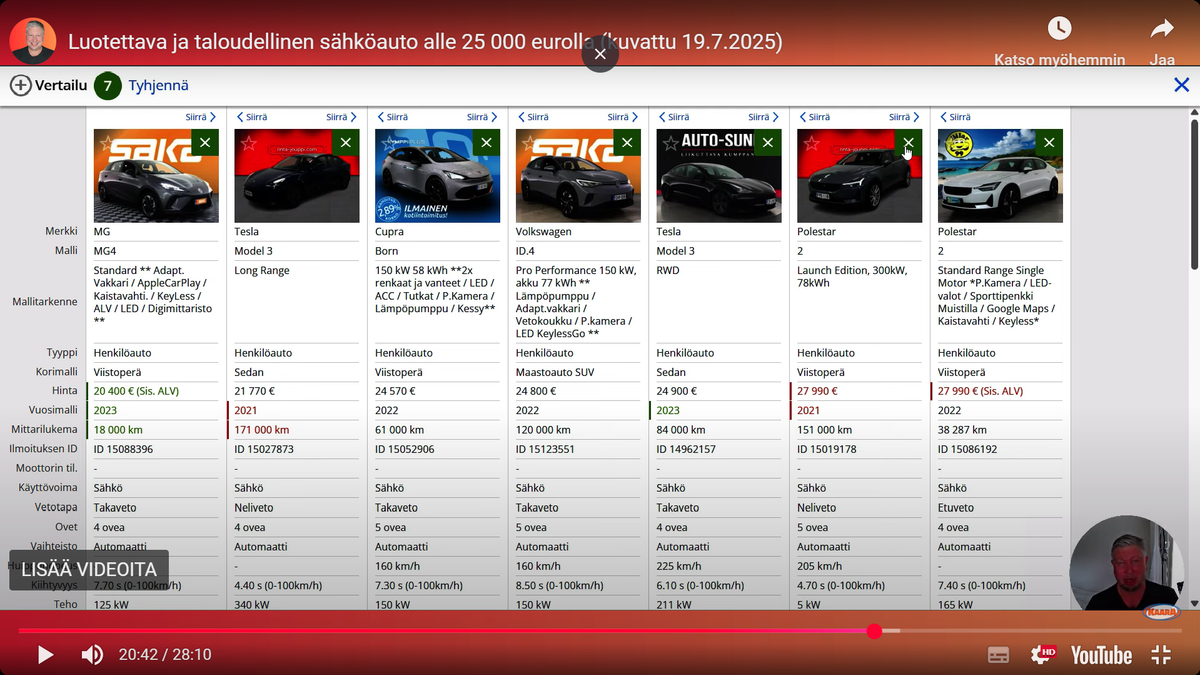Move Tesla Long Range column right with Siirrä
This screenshot has height=675, width=1200.
point(342,117)
